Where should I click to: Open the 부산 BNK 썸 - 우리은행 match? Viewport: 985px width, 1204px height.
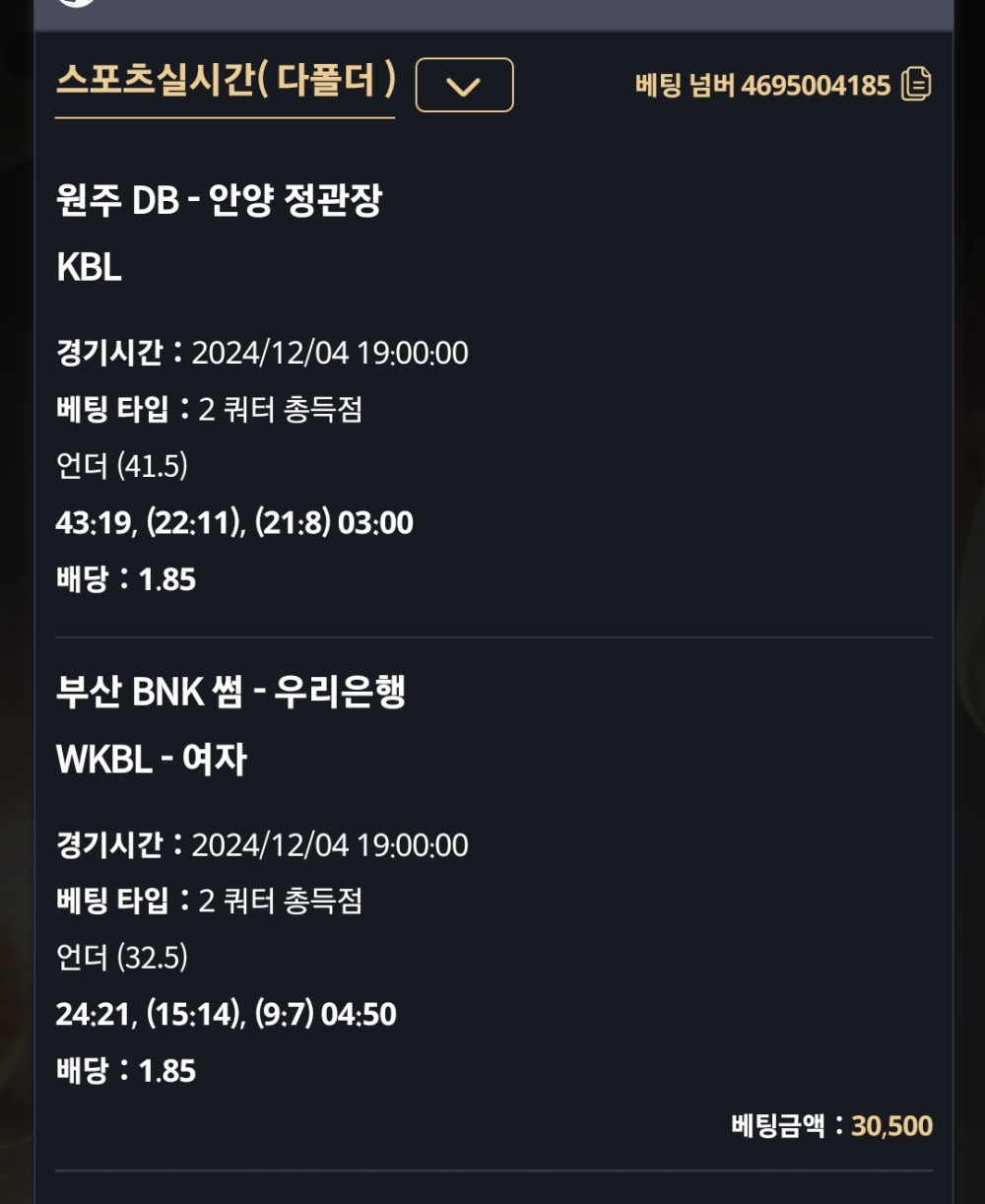coord(230,692)
